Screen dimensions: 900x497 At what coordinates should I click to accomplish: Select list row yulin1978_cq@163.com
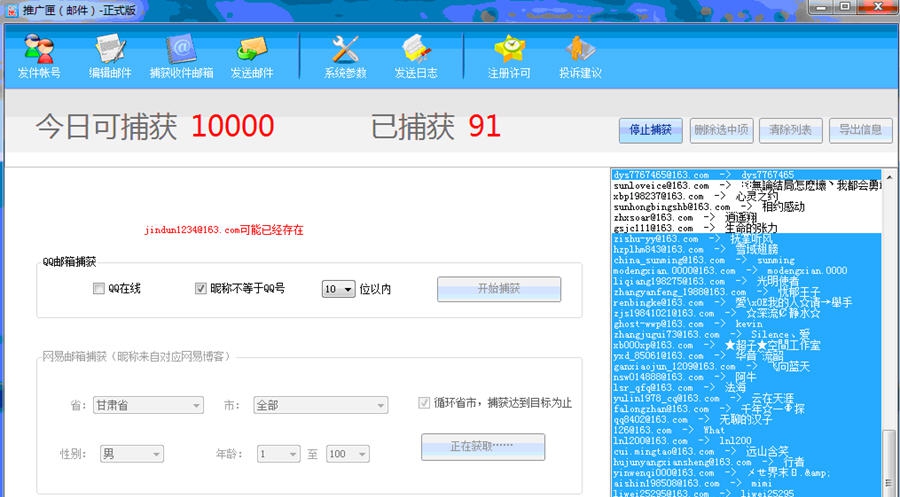click(x=746, y=398)
